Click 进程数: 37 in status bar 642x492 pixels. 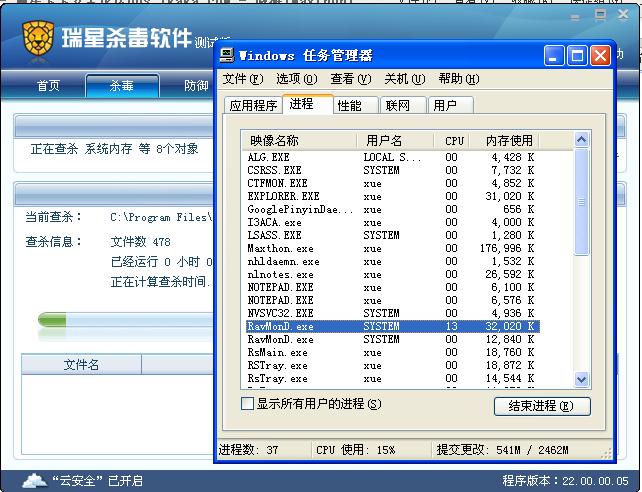coord(249,450)
